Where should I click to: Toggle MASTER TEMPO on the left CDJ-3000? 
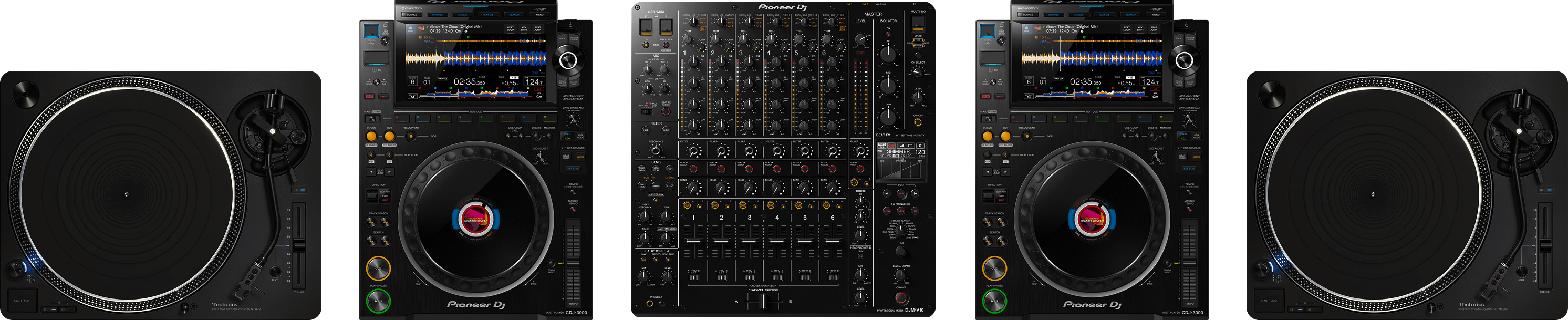pyautogui.click(x=573, y=209)
